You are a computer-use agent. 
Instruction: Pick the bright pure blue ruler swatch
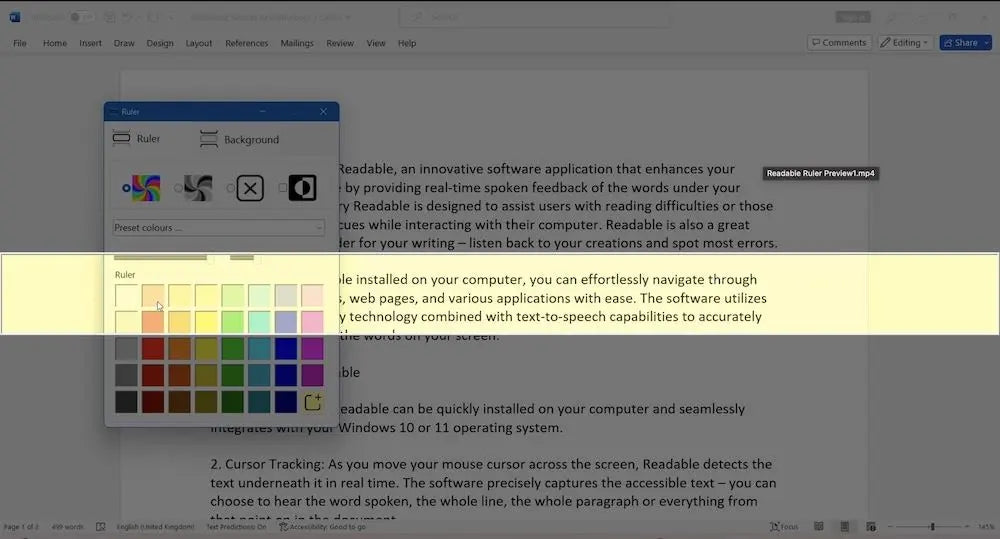286,349
